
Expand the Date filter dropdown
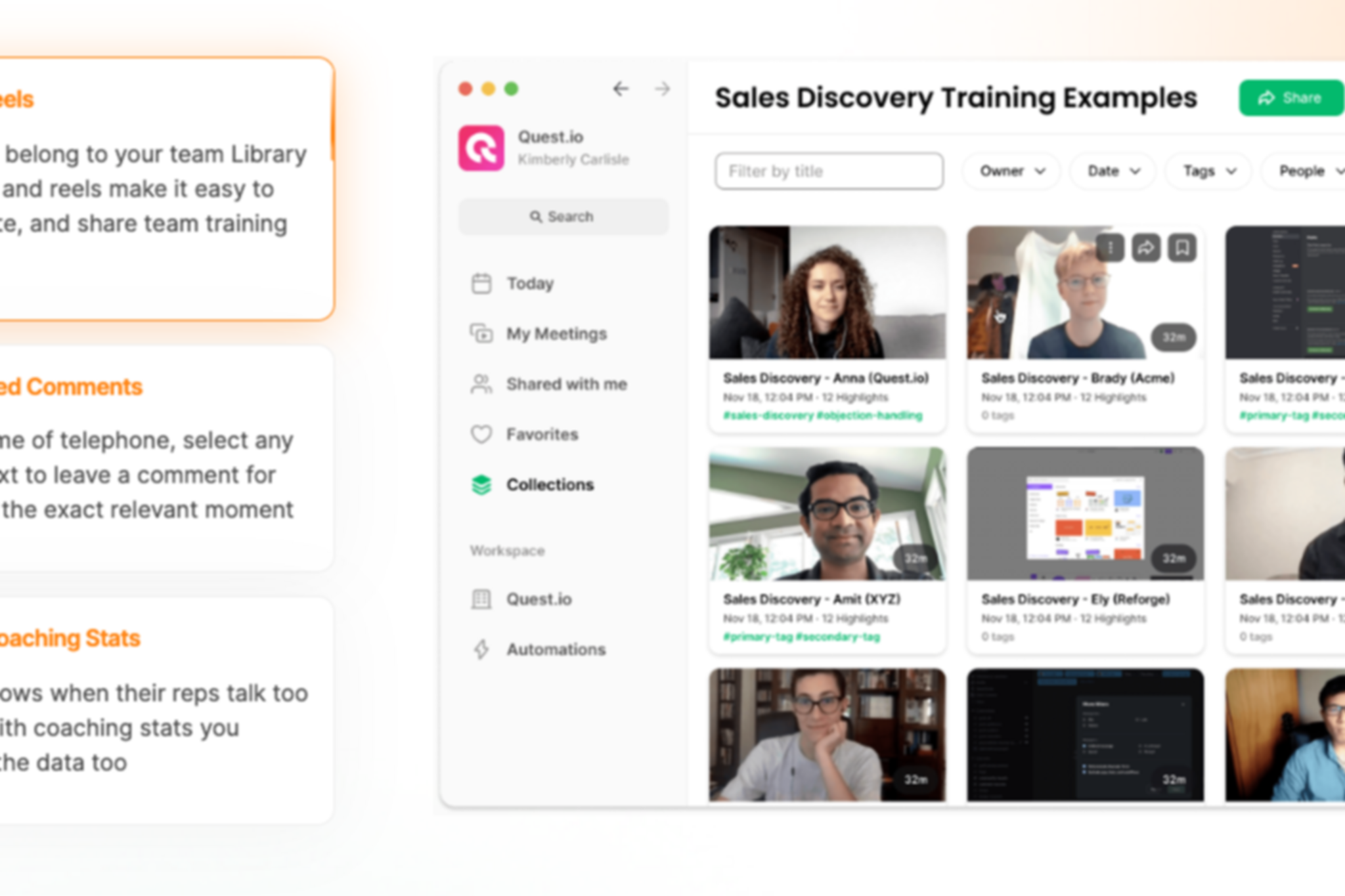point(1113,171)
